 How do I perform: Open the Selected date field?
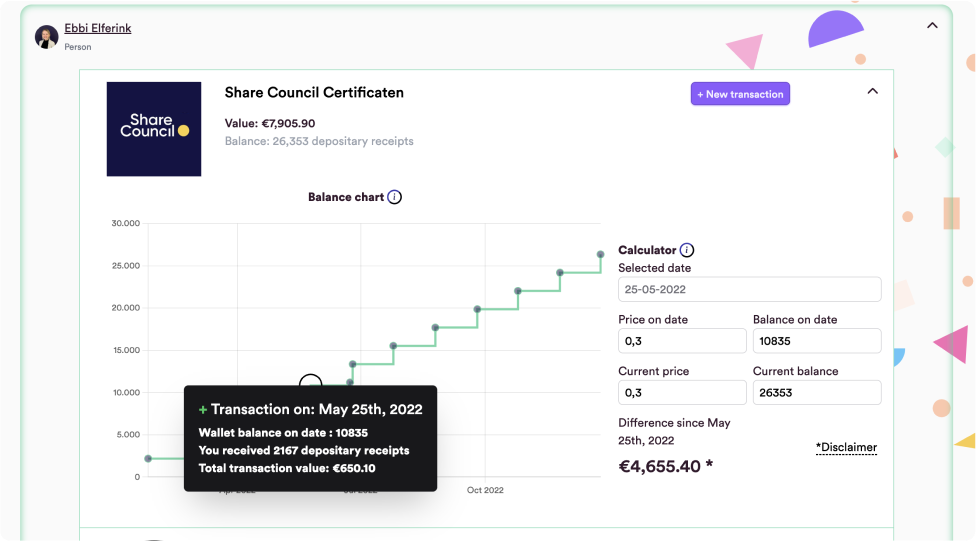click(749, 289)
